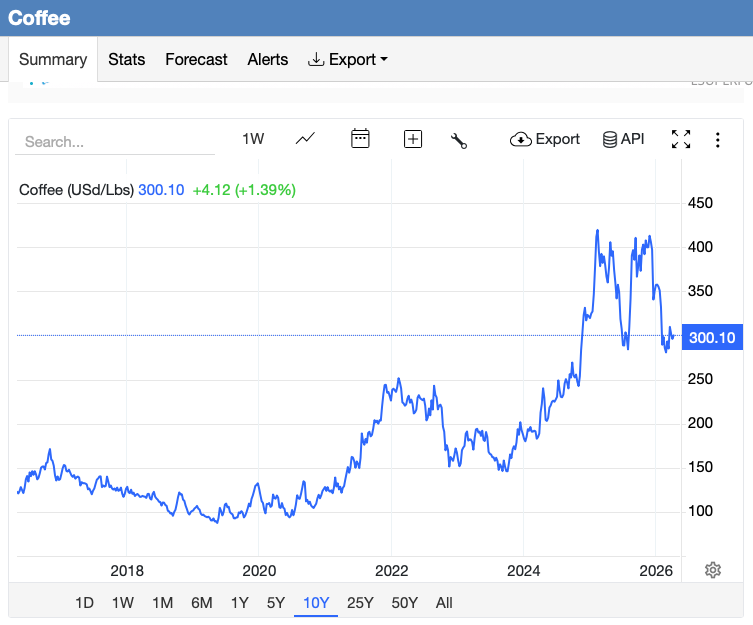This screenshot has width=753, height=625.
Task: Click the chart Export cloud button
Action: click(545, 139)
